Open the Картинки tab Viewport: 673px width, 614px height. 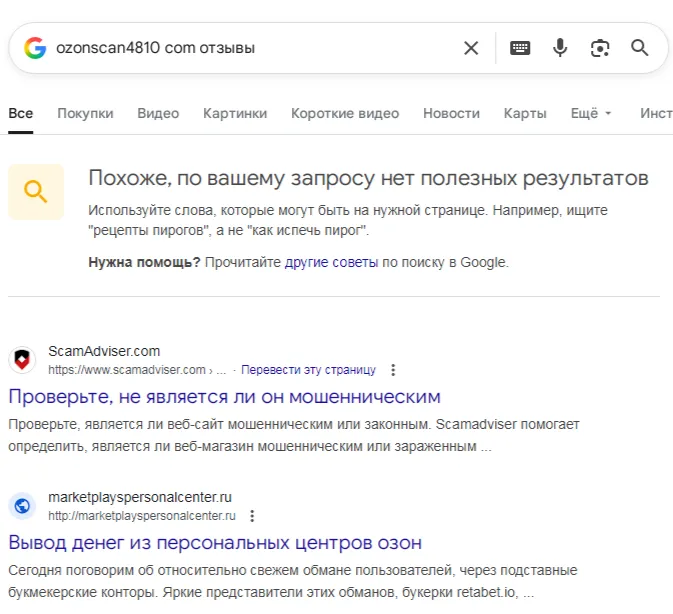[235, 113]
